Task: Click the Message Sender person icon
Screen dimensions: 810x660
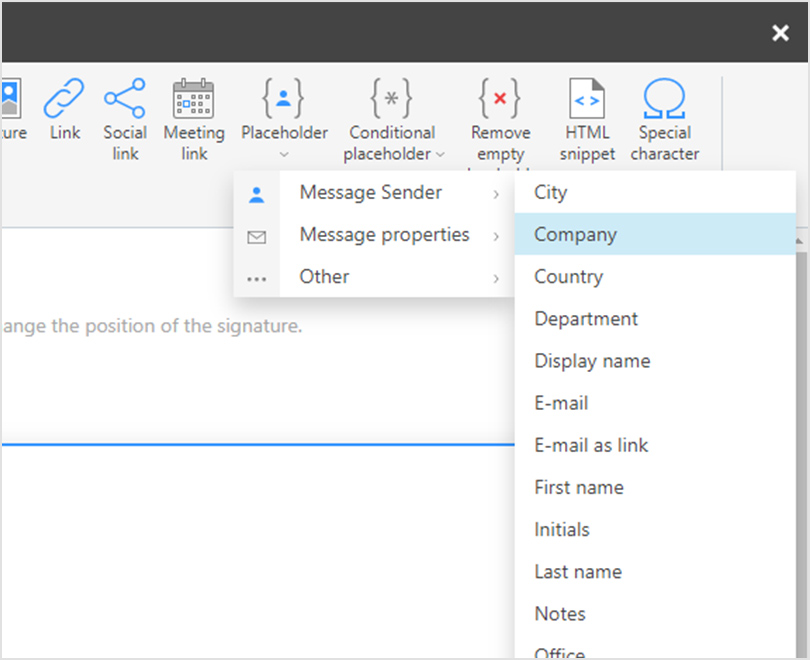Action: point(257,193)
